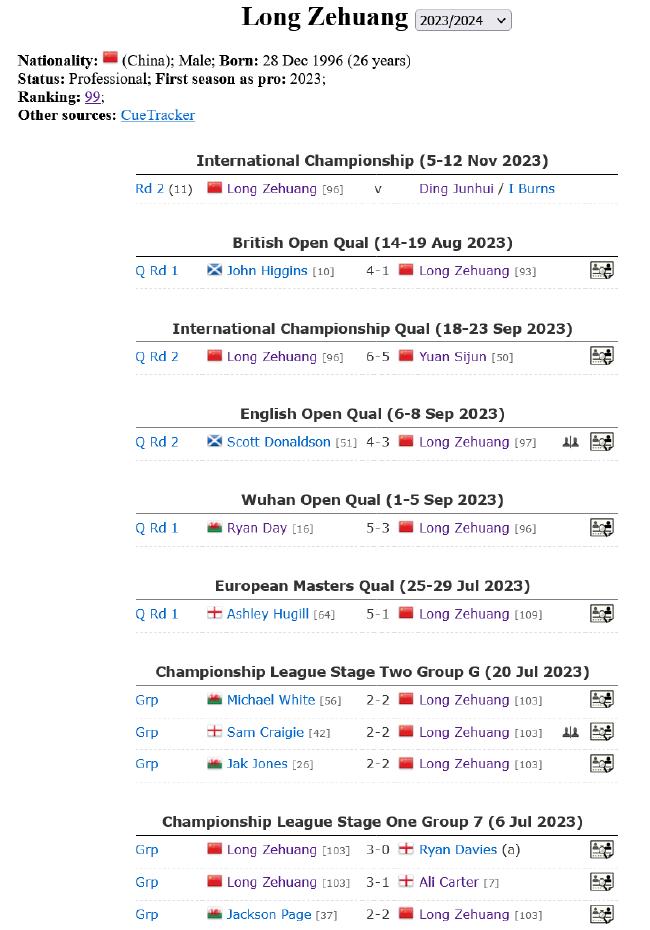The image size is (650, 930).
Task: Click head-to-head icon in Scott Donaldson row
Action: [x=571, y=442]
